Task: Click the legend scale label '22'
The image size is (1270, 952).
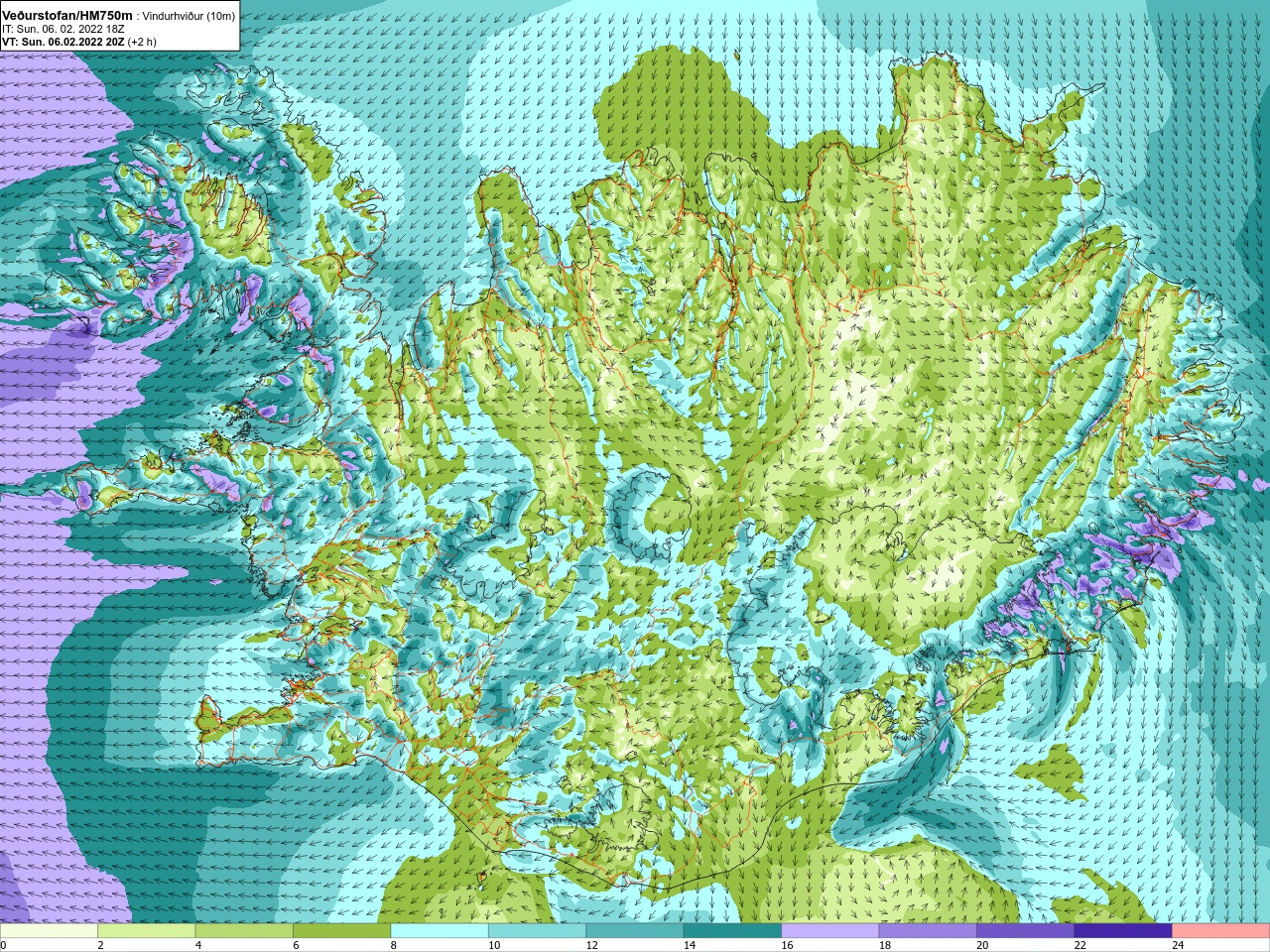Action: click(1079, 945)
